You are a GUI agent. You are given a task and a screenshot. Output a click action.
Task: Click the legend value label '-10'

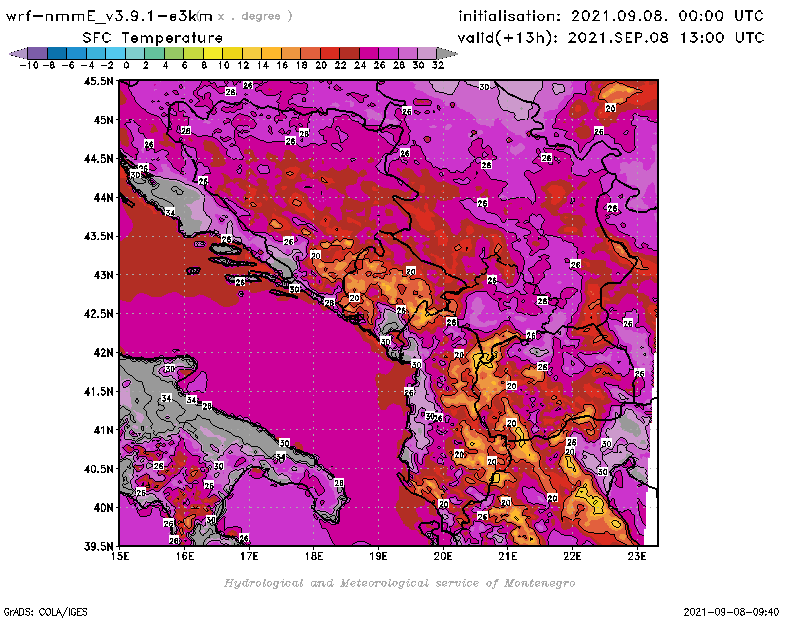coord(29,65)
